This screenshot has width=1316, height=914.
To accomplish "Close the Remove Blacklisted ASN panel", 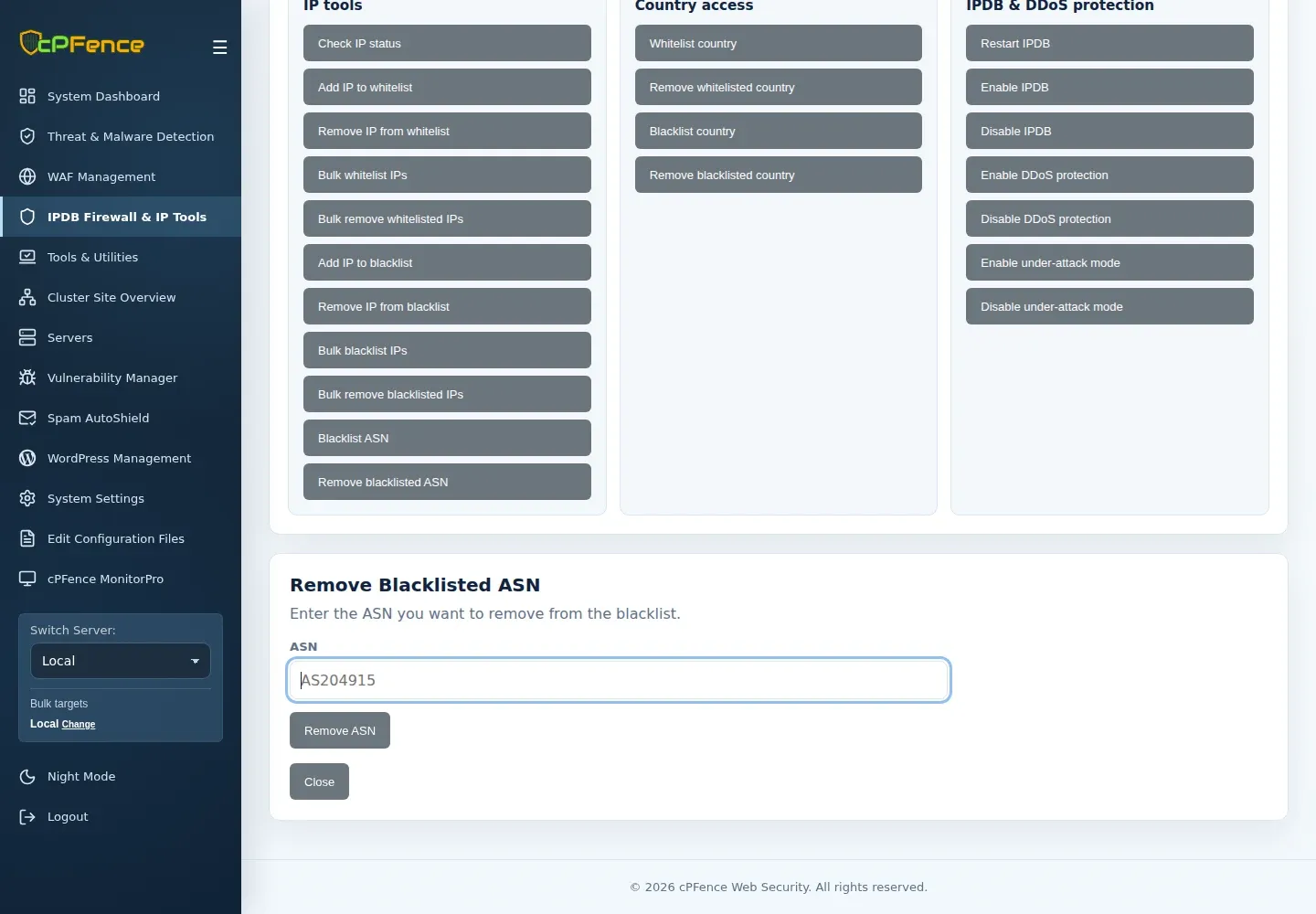I will click(x=319, y=781).
